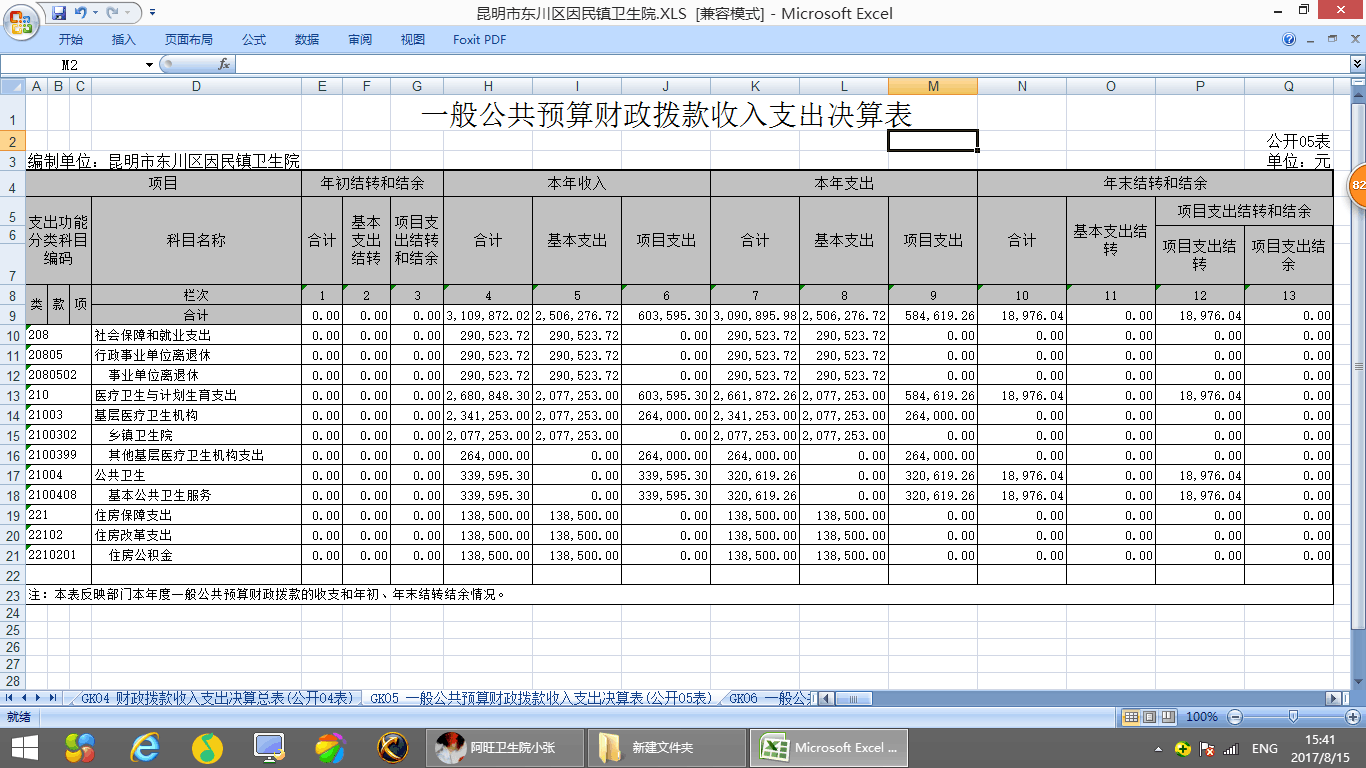Launch Internet Explorer from taskbar
Screen dimensions: 1366x768
(x=145, y=748)
